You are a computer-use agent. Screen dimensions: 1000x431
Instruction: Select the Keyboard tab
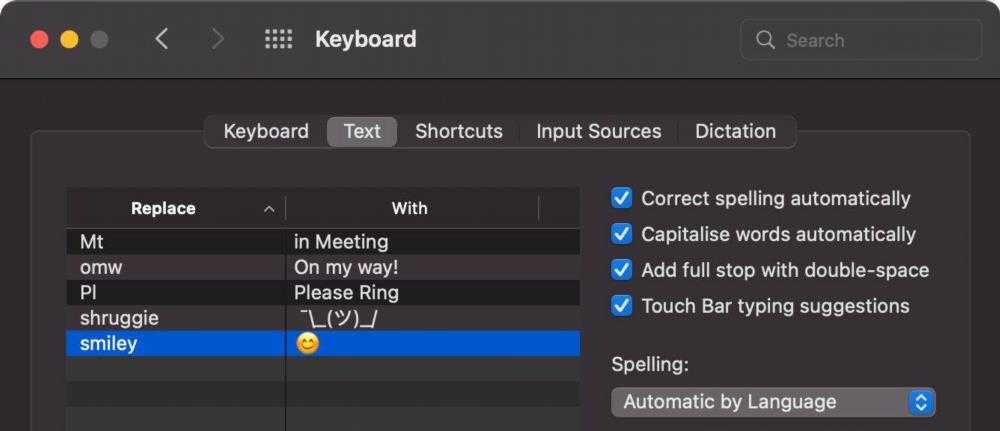tap(266, 131)
